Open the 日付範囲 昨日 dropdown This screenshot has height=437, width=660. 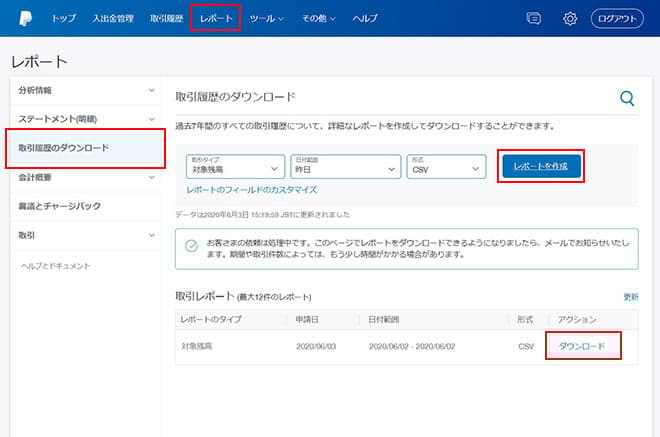coord(345,166)
